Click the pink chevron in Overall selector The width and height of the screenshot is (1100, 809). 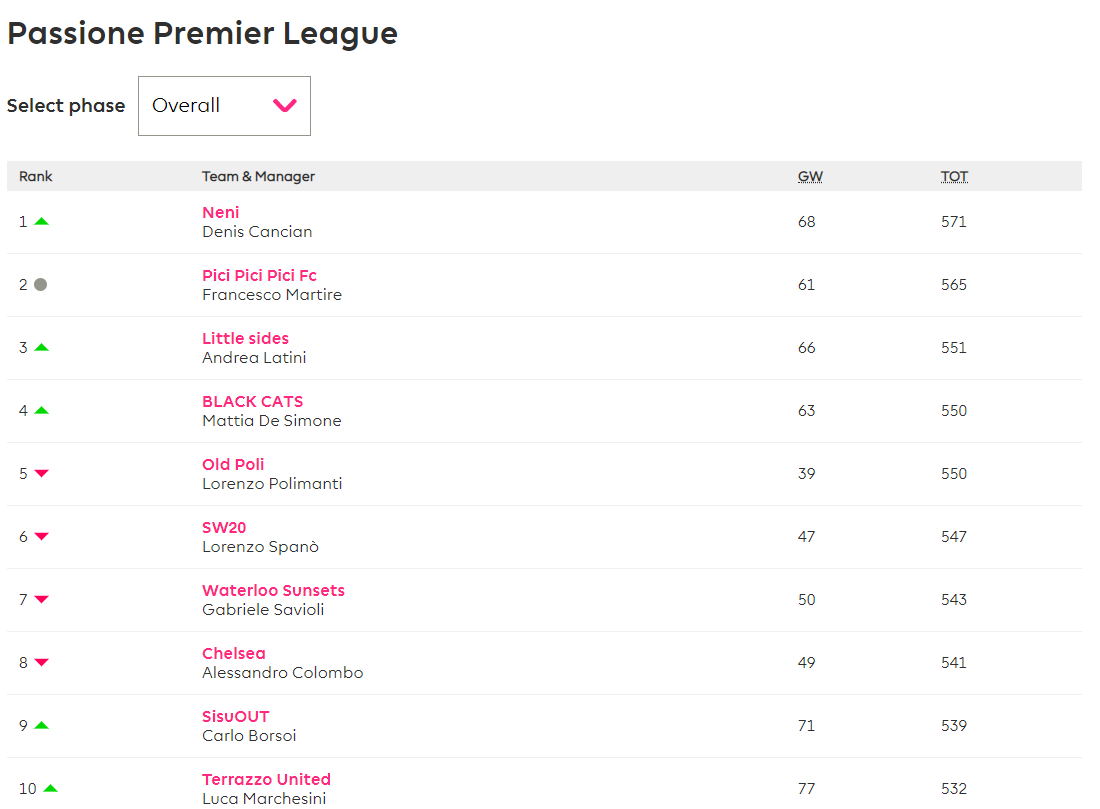pos(285,106)
